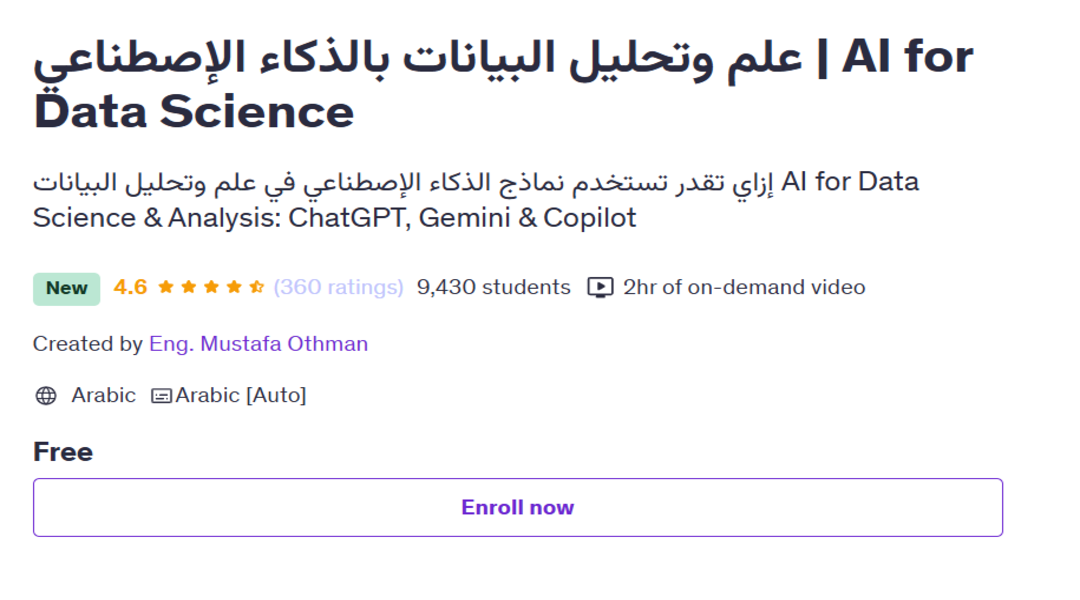Click the second rating star

click(x=188, y=288)
